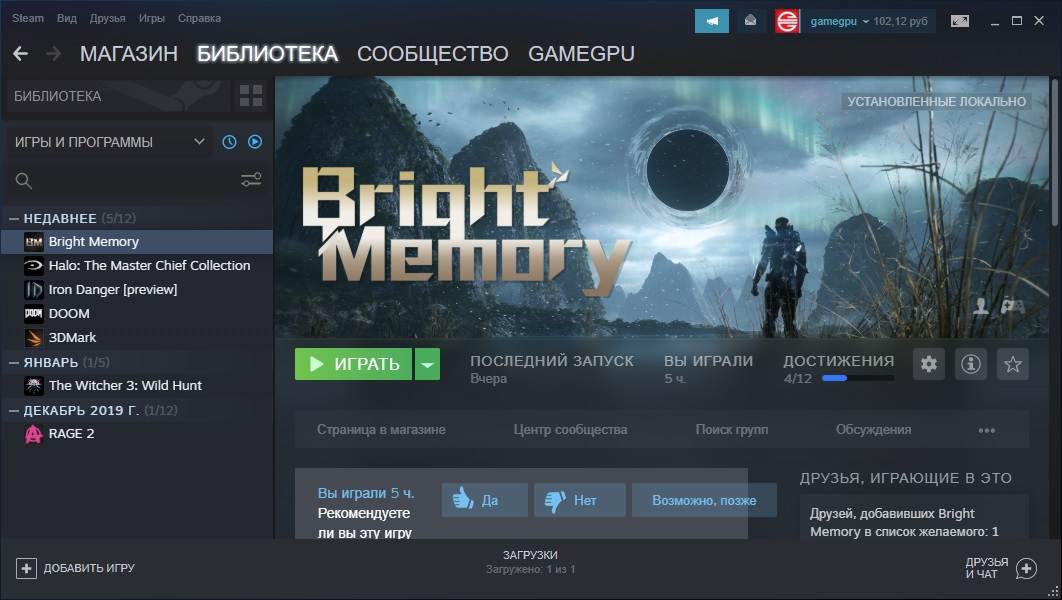Click the vertical scrollbar on the right
The width and height of the screenshot is (1062, 600).
coord(1055,152)
